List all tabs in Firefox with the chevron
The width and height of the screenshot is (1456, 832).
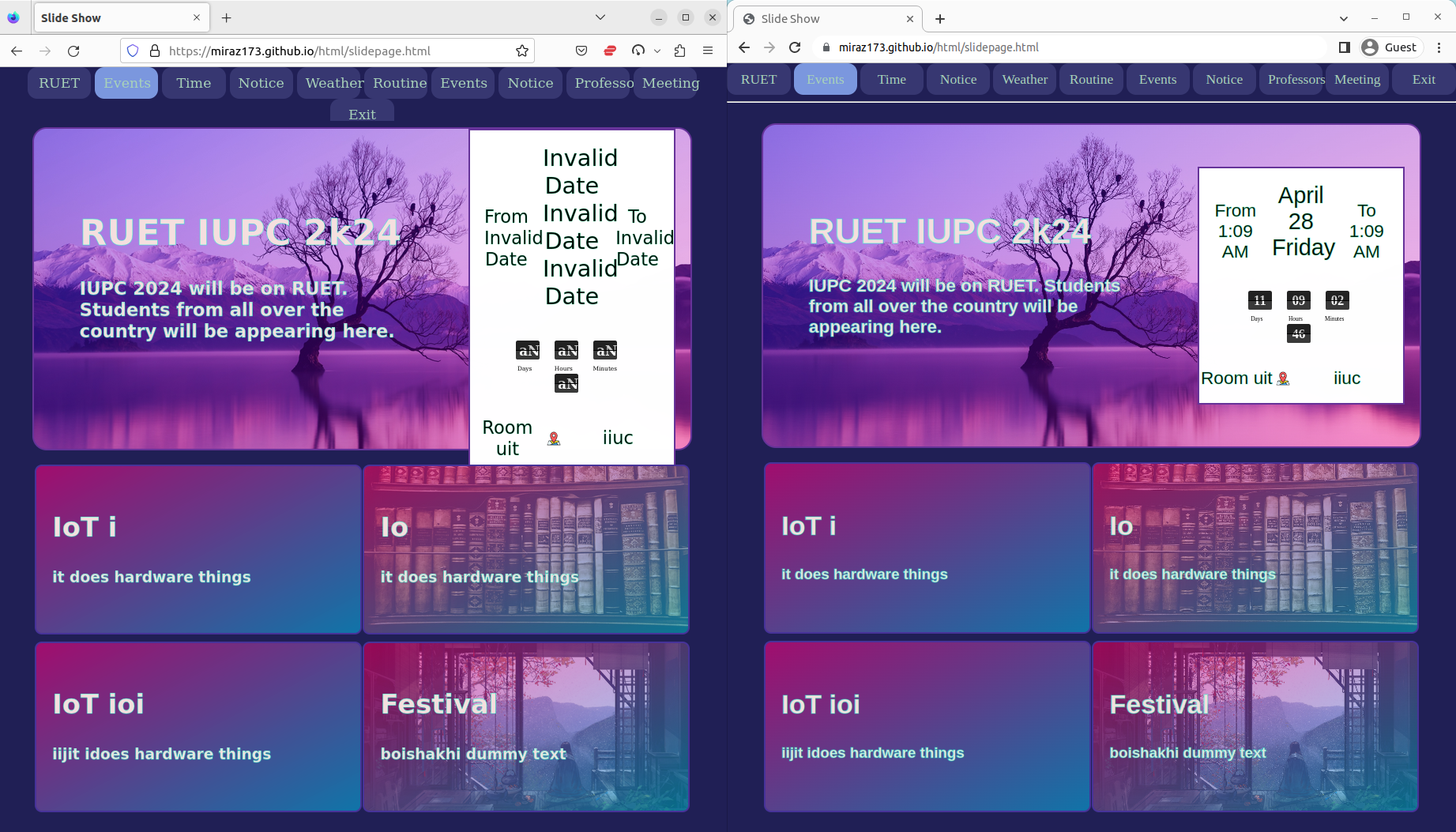coord(600,17)
